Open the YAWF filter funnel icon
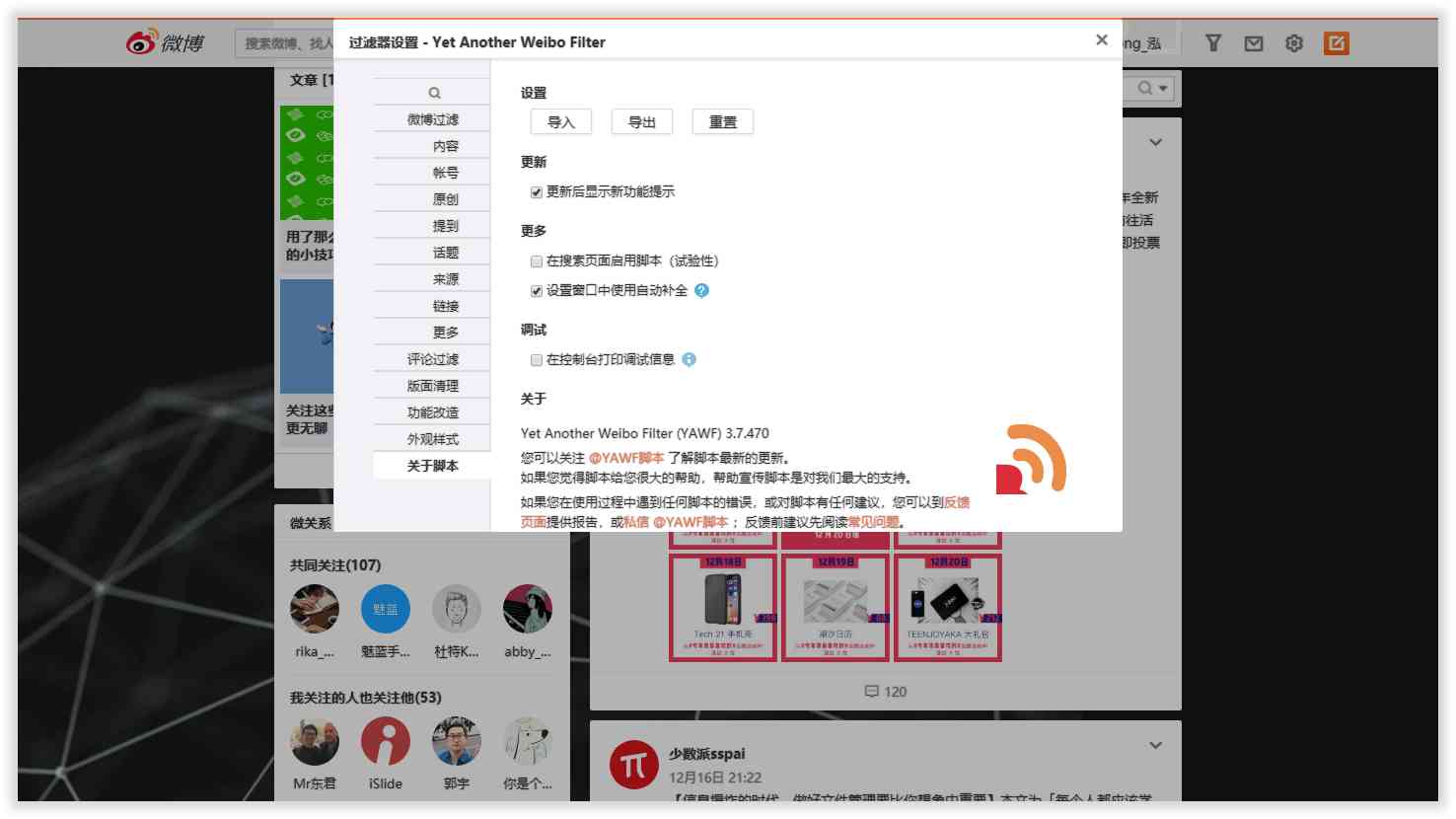Screen dimensions: 1456x819 tap(1213, 42)
